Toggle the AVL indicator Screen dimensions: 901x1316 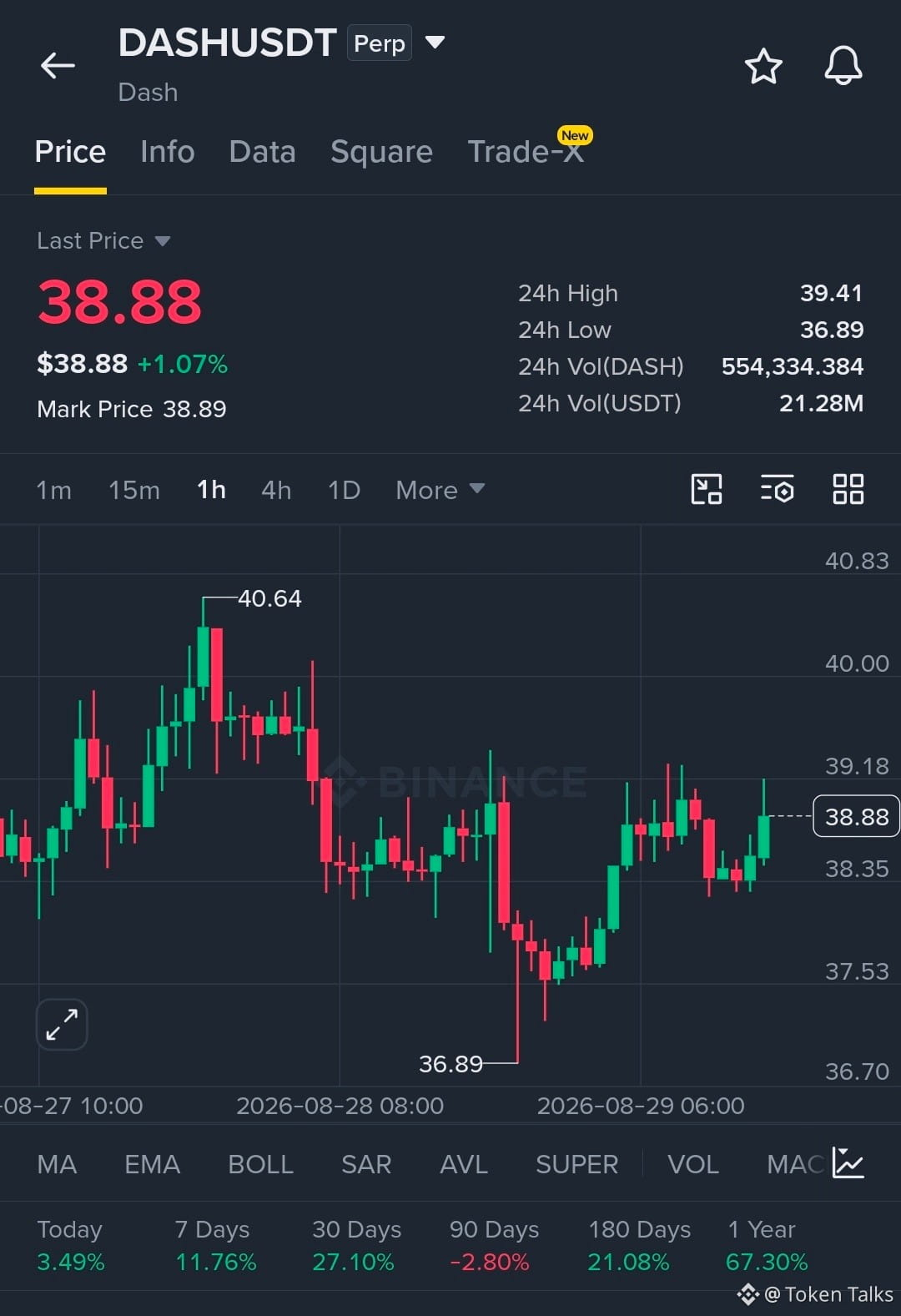pos(464,1164)
